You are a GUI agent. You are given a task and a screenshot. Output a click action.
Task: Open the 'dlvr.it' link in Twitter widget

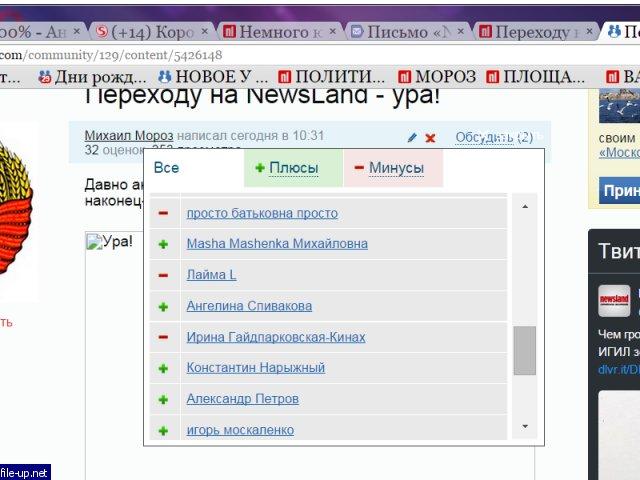[619, 369]
